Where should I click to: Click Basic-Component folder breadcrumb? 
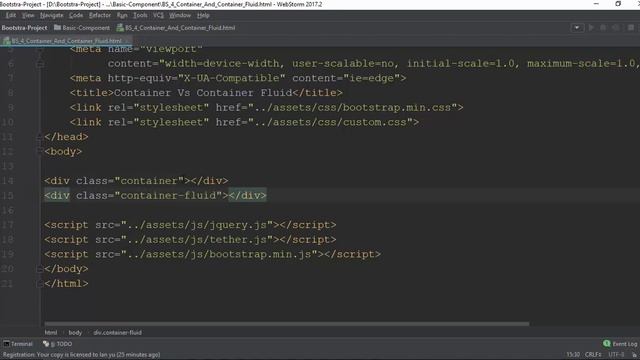click(82, 28)
